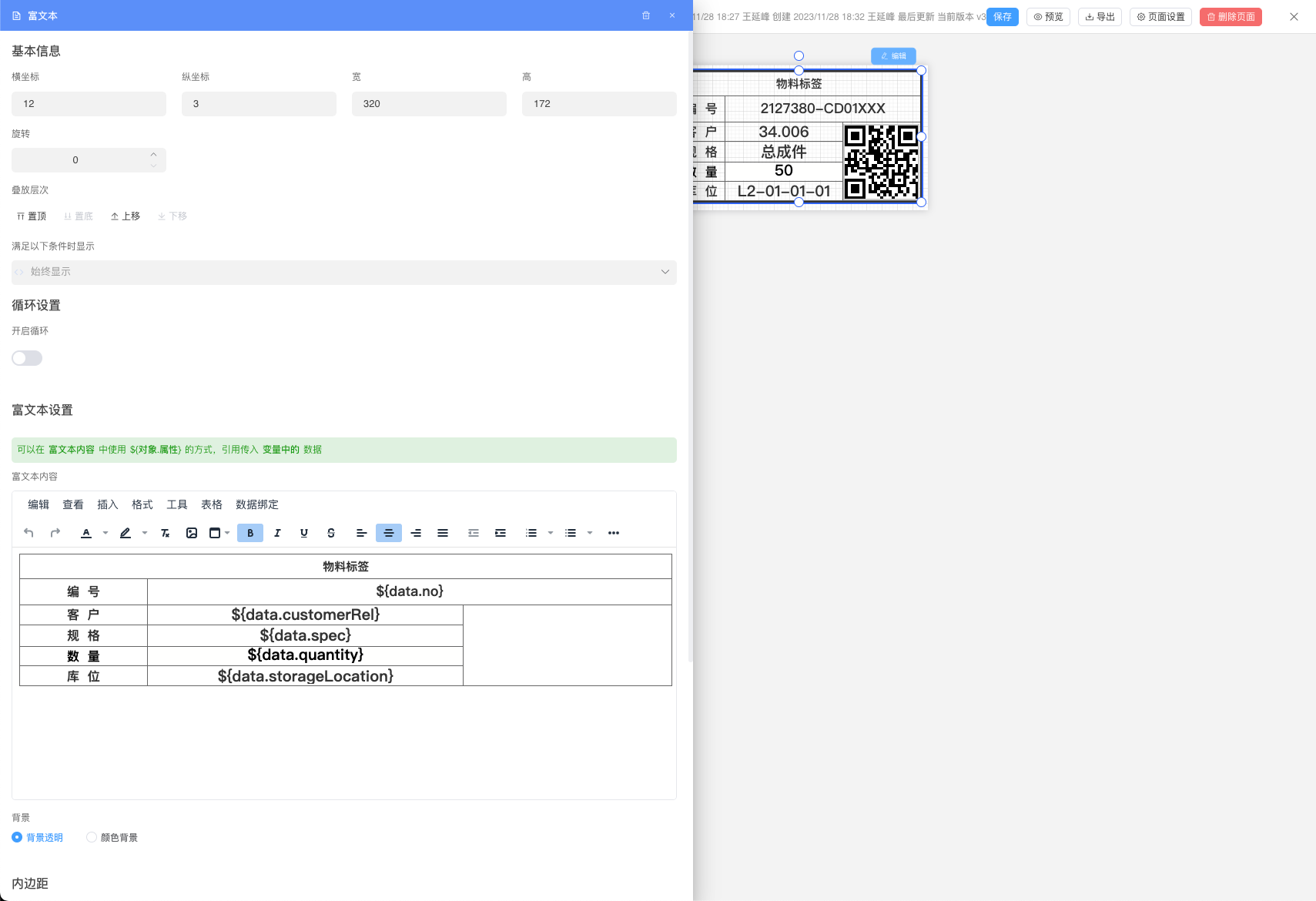Enable the 开启循环 loop switch

click(x=27, y=358)
